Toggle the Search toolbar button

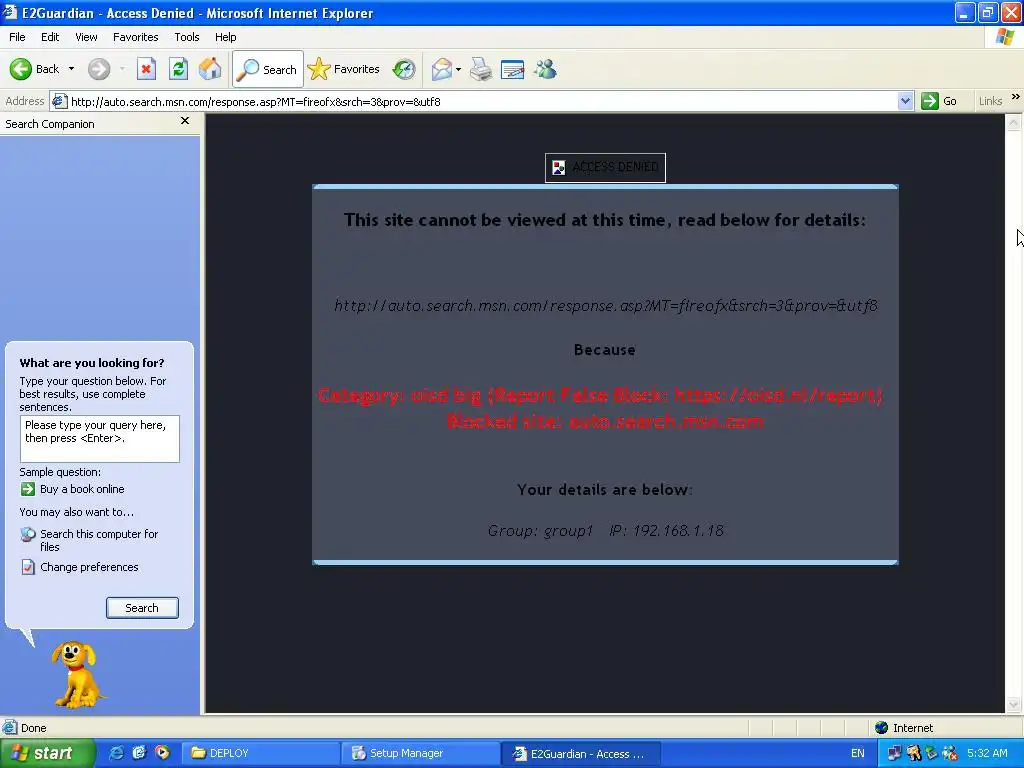pos(268,69)
